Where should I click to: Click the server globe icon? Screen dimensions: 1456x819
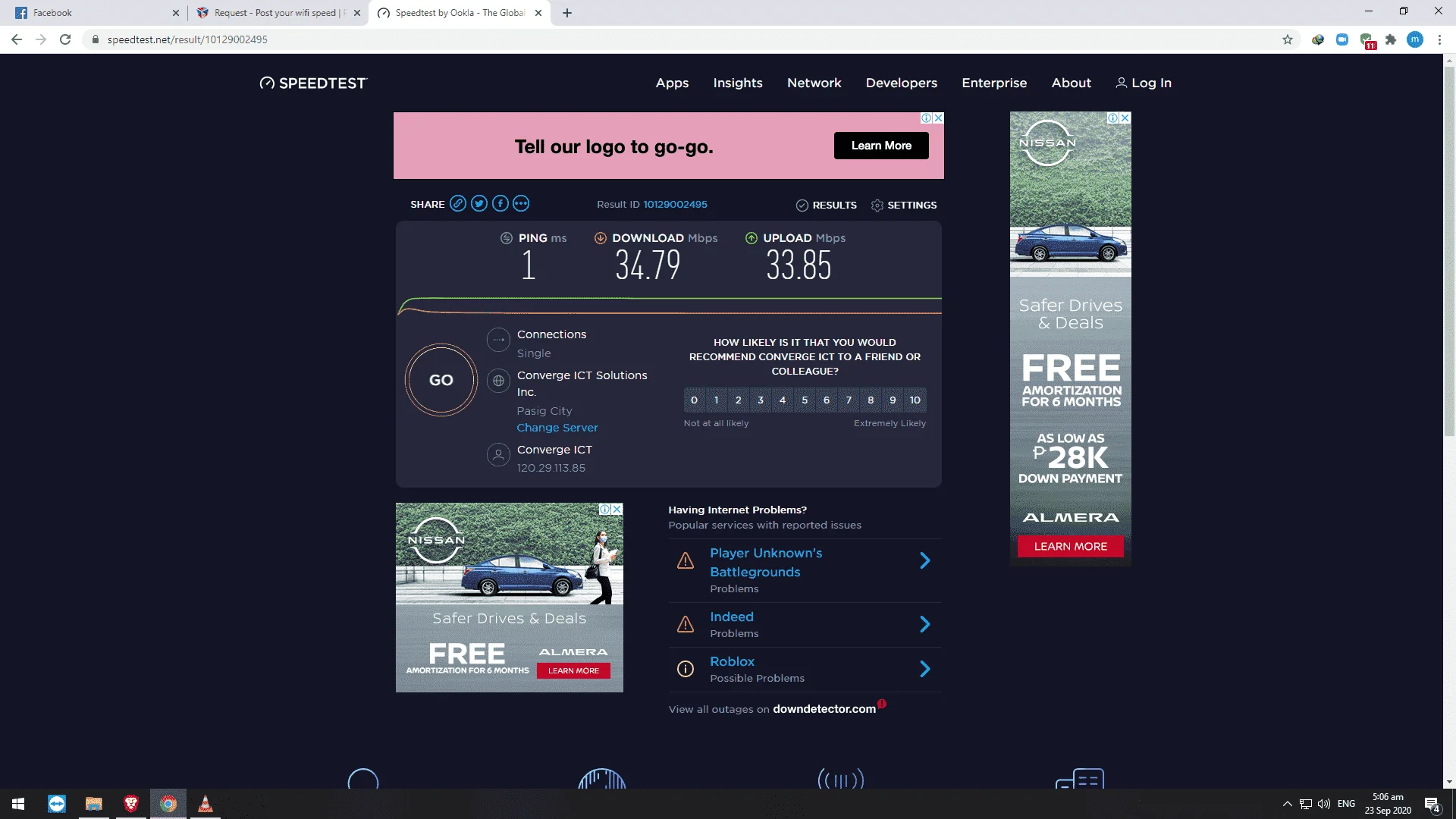pyautogui.click(x=498, y=381)
